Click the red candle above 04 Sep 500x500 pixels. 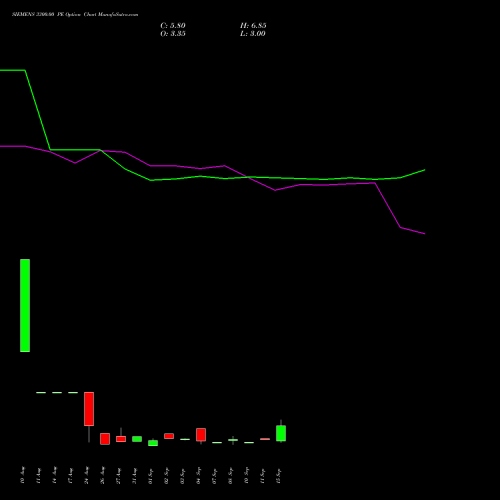tap(201, 435)
